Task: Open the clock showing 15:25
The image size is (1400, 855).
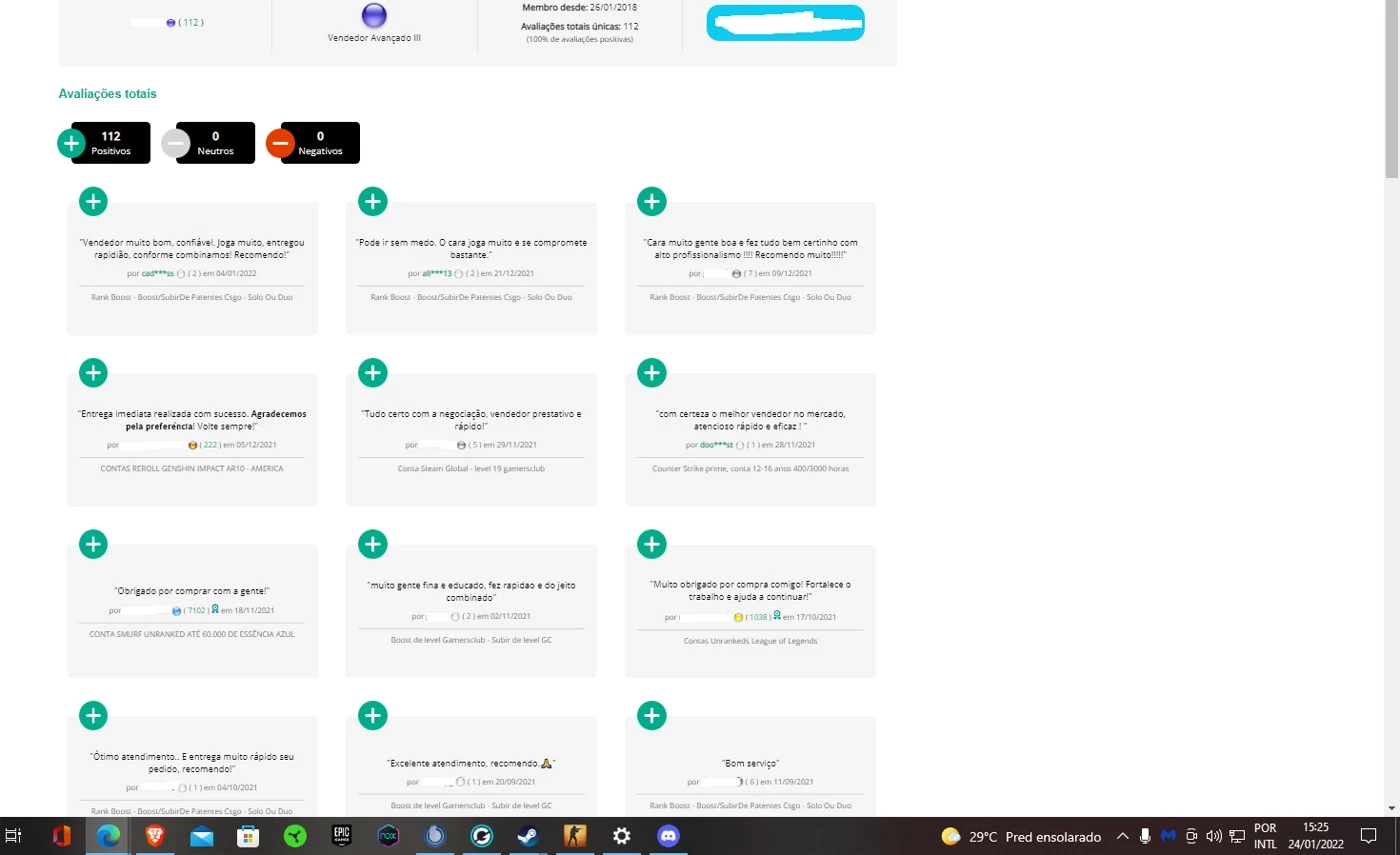Action: click(x=1317, y=836)
